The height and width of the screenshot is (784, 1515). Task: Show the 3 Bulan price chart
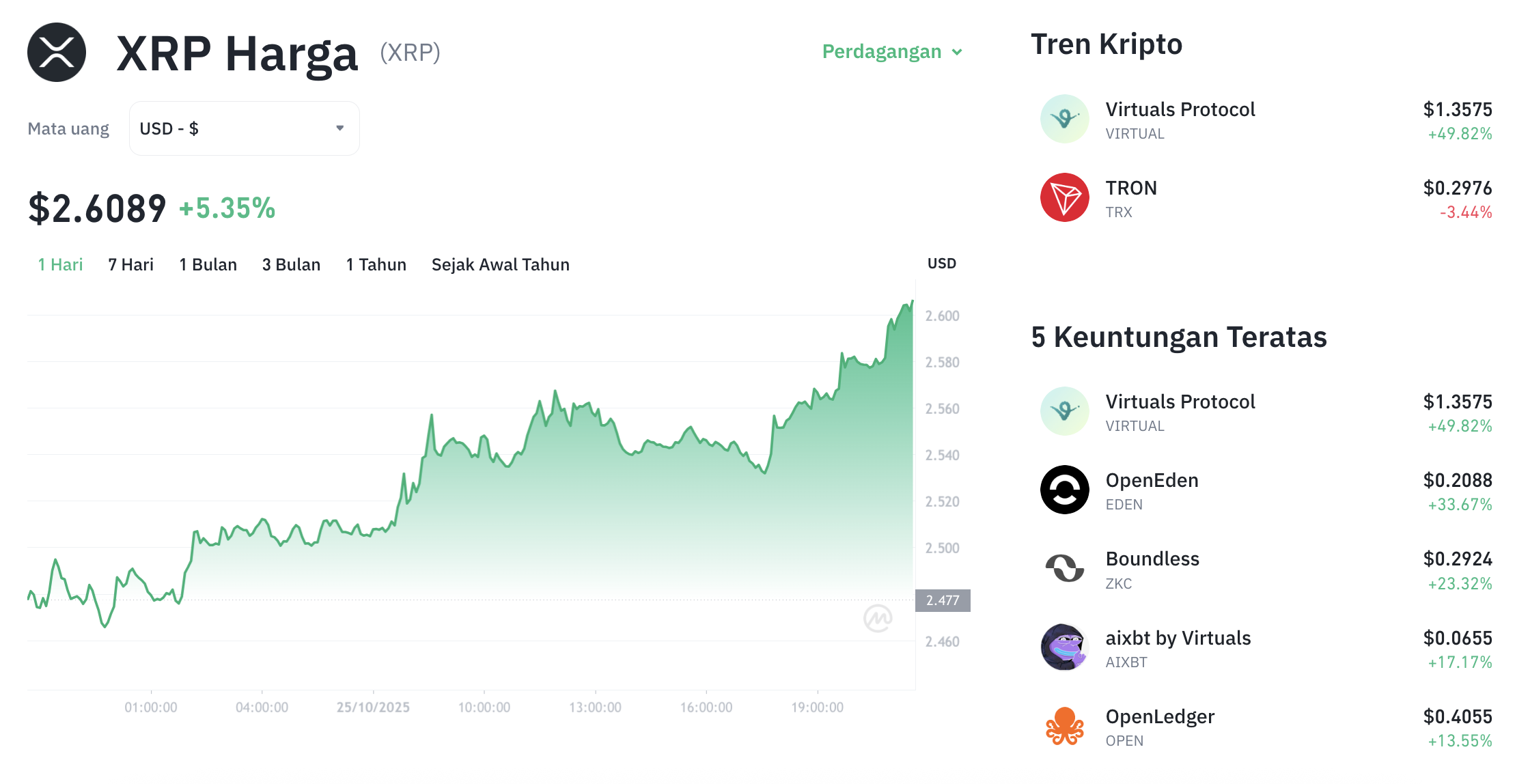pyautogui.click(x=291, y=264)
